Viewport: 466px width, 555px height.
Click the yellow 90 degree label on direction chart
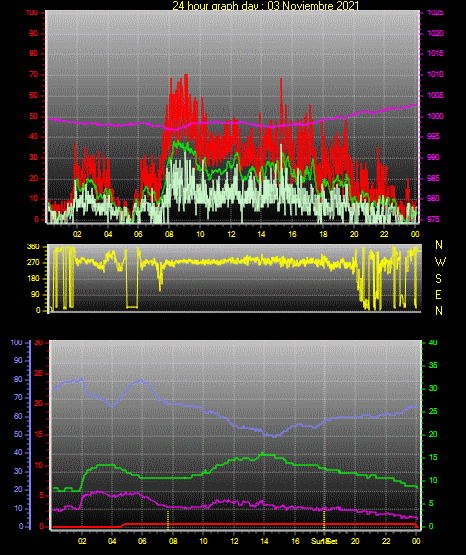[x=35, y=295]
